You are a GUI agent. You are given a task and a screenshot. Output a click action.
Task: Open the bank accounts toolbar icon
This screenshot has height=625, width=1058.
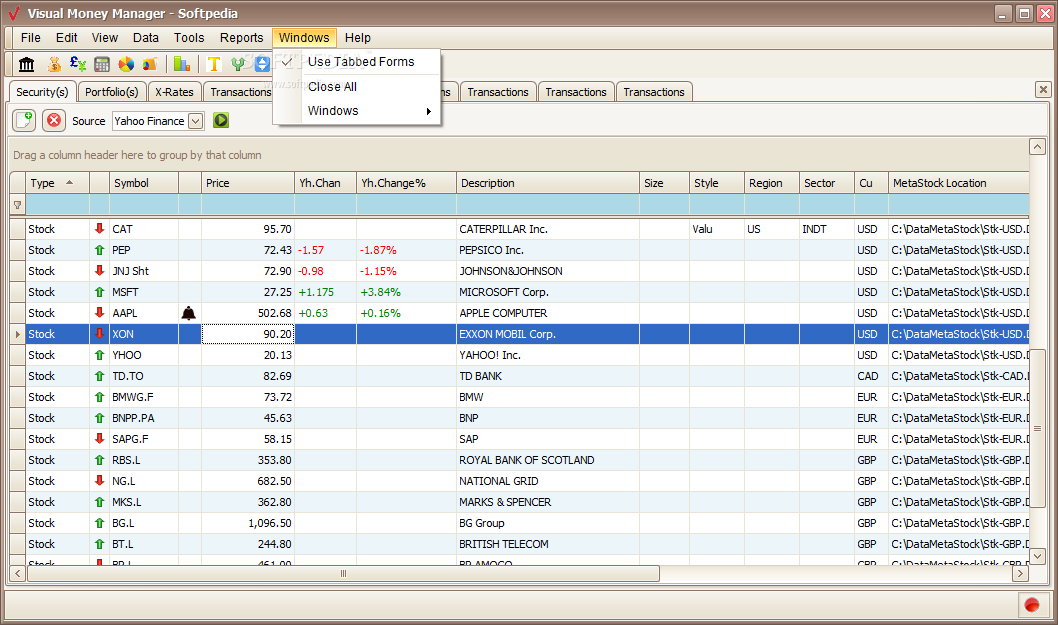pos(26,64)
